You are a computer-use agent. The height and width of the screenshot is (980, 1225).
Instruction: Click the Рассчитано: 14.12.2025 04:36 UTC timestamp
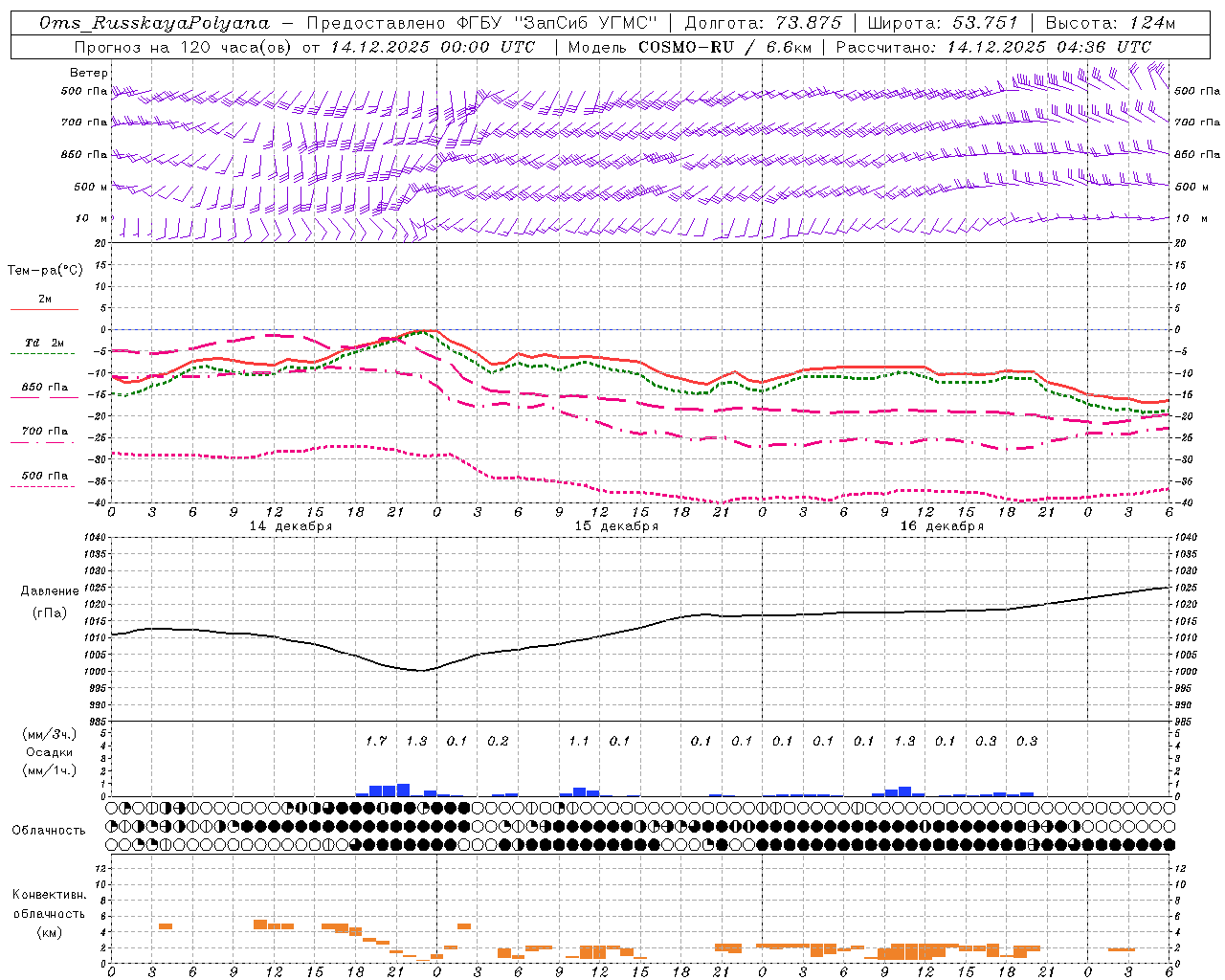coord(993,47)
